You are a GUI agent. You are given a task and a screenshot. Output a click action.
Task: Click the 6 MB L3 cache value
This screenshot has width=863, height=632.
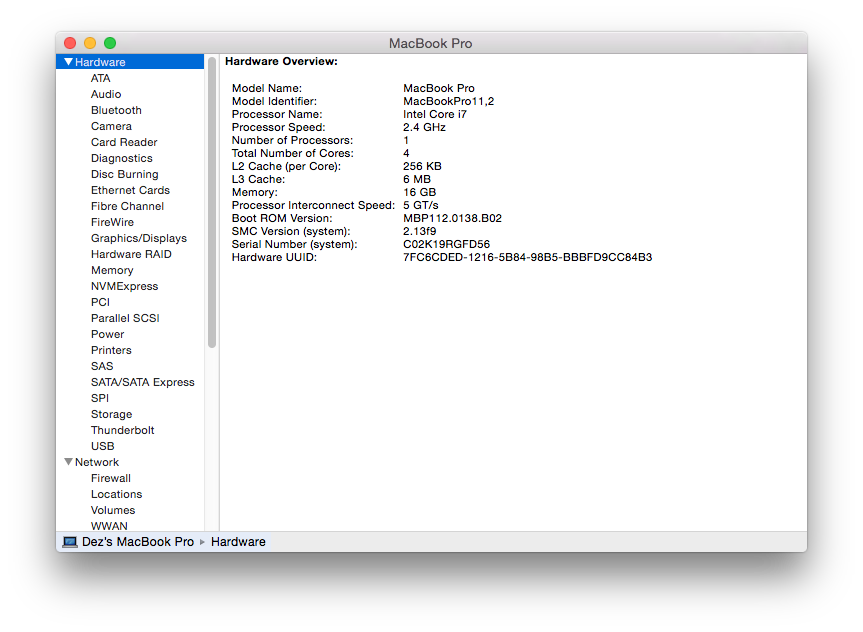pyautogui.click(x=417, y=179)
